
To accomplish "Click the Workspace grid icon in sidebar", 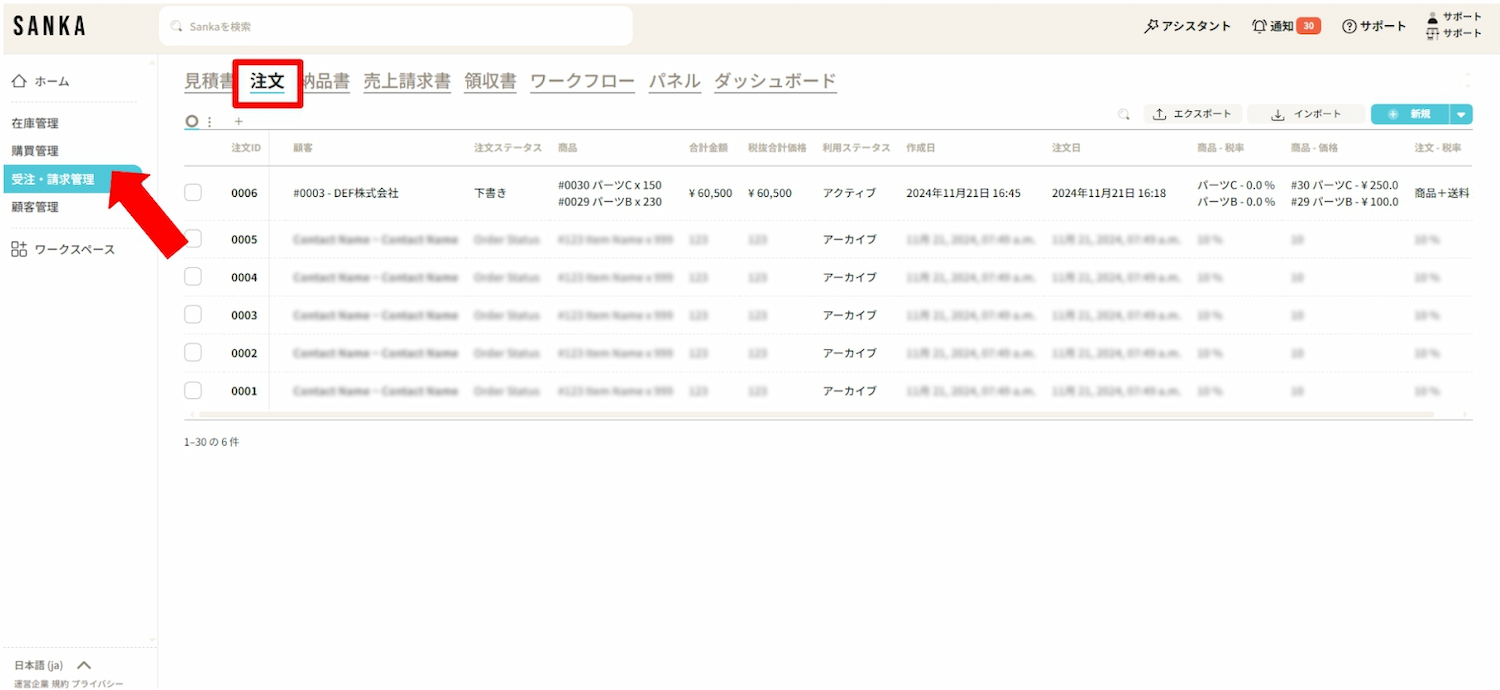I will 19,249.
